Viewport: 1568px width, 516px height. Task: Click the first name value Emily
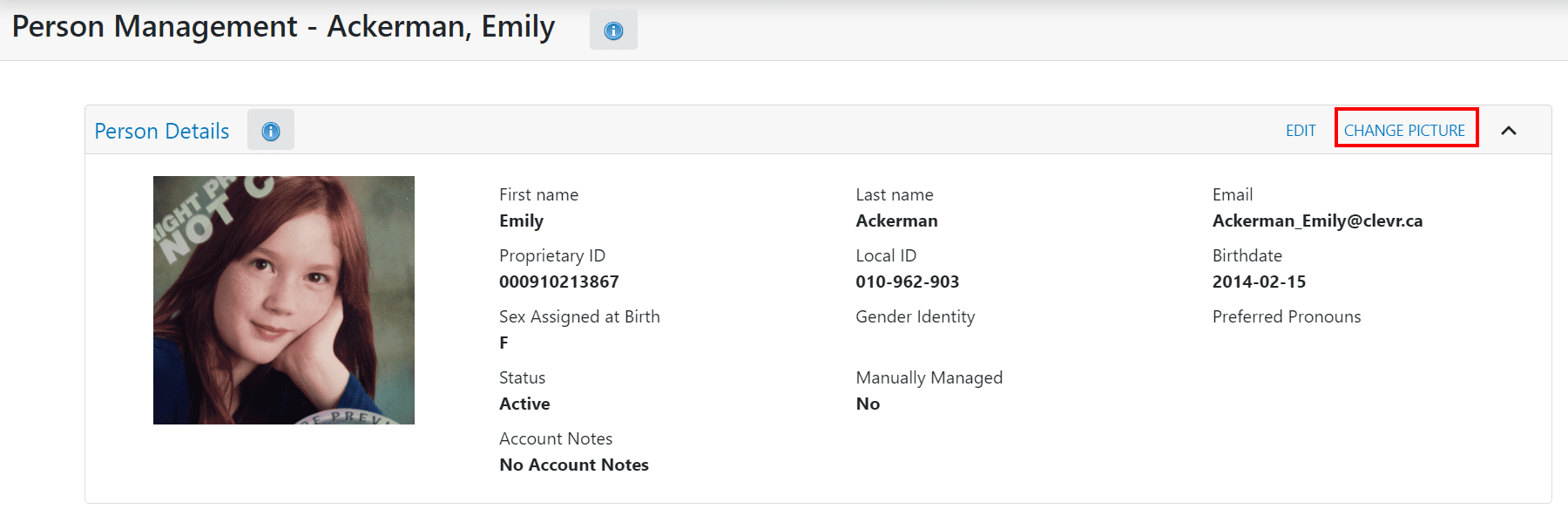[521, 221]
